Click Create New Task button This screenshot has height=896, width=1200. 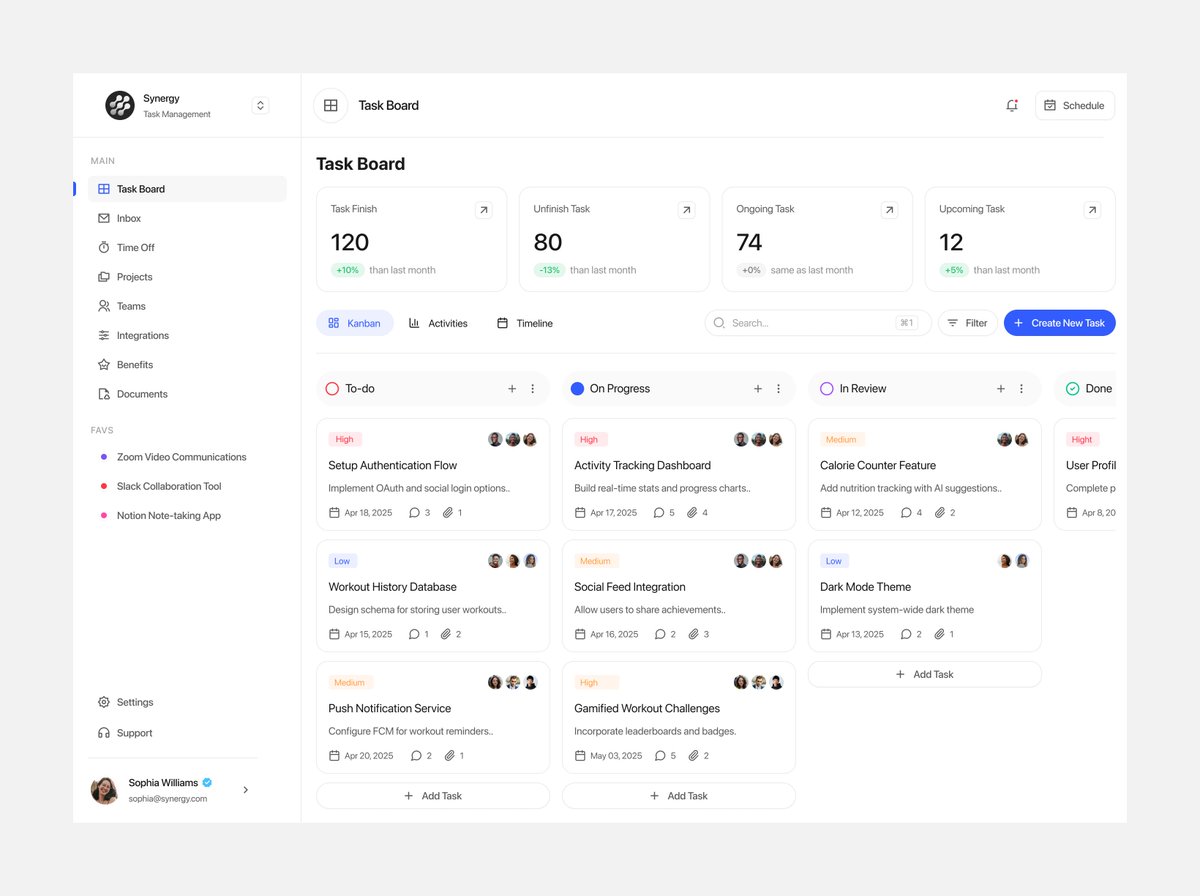pyautogui.click(x=1060, y=323)
